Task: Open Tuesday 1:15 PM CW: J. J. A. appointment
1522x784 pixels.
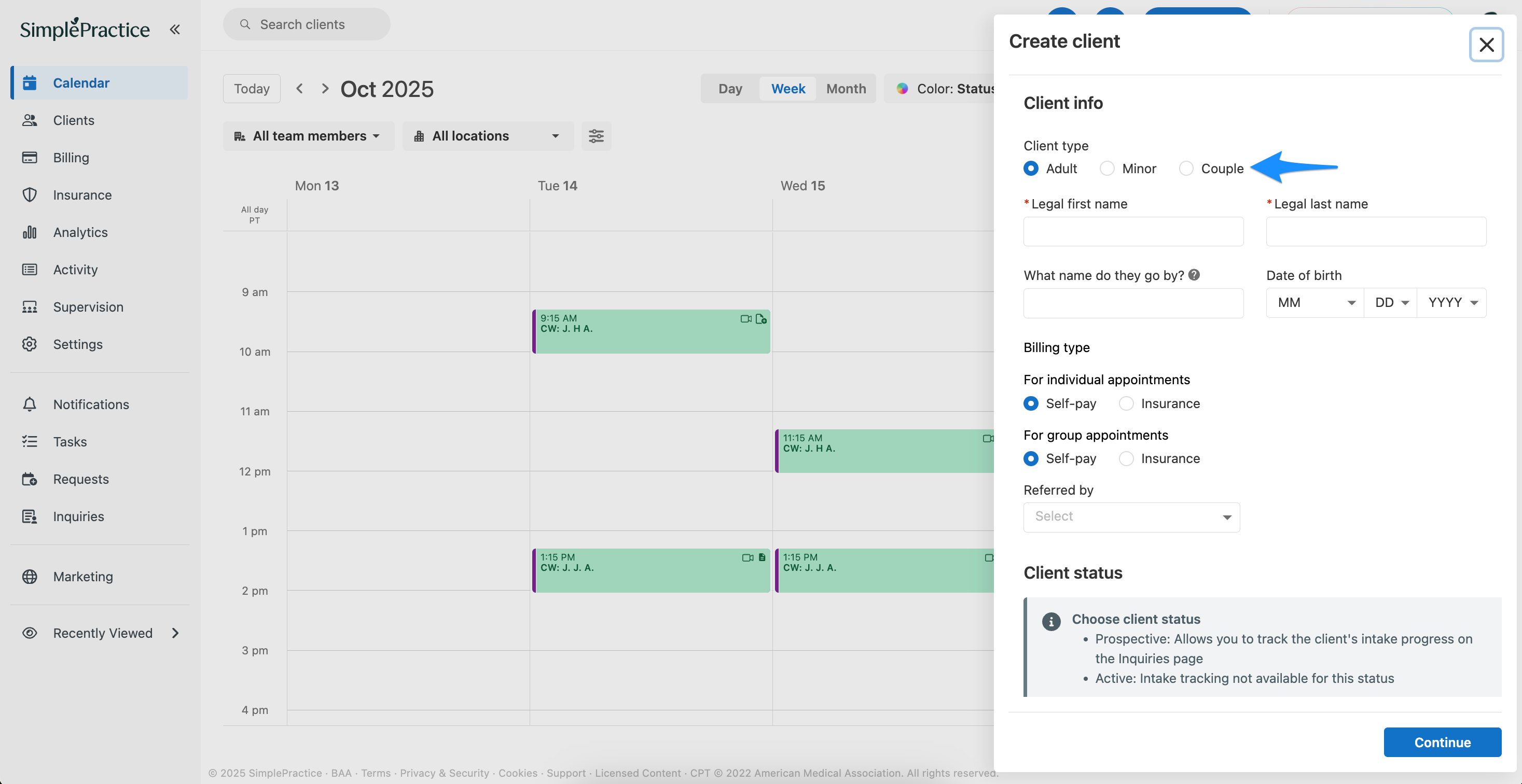Action: pos(651,570)
